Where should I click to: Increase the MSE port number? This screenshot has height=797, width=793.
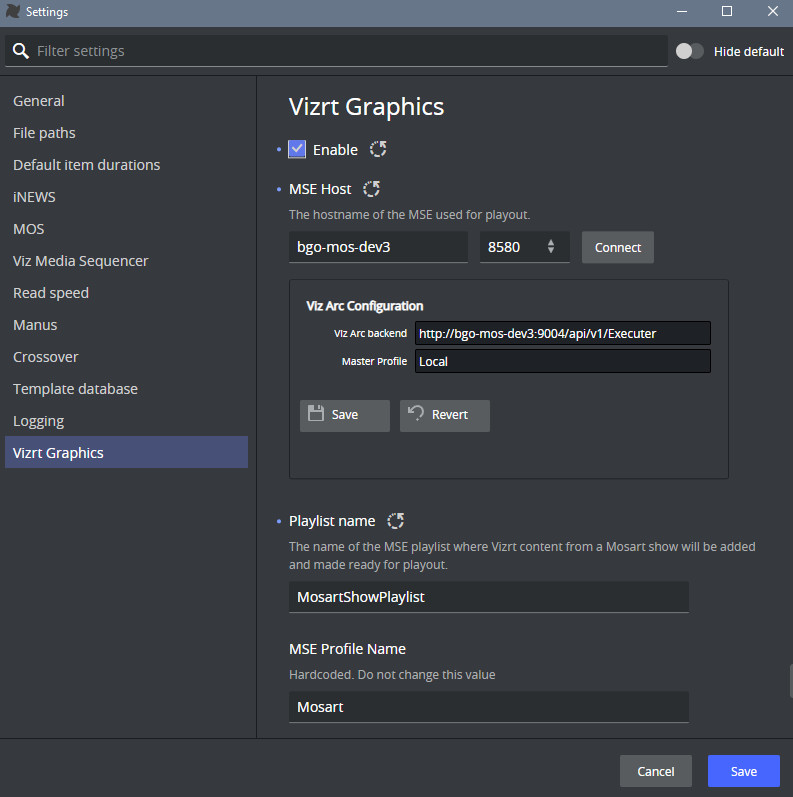click(x=551, y=242)
